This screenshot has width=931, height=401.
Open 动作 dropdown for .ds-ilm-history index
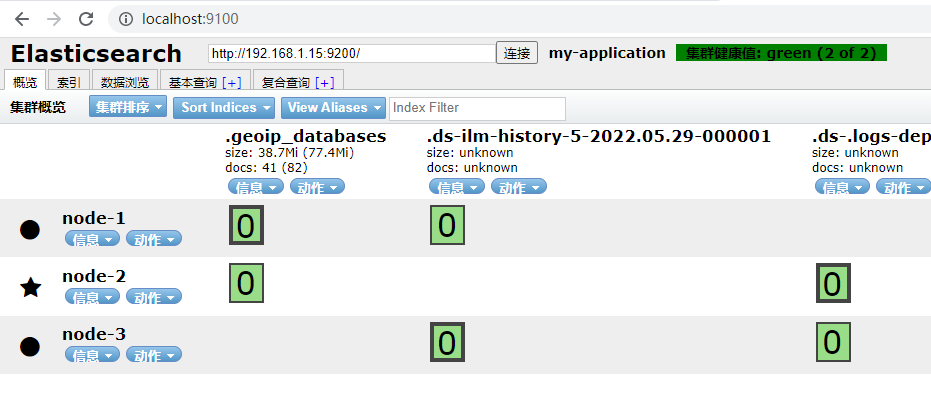tap(519, 187)
